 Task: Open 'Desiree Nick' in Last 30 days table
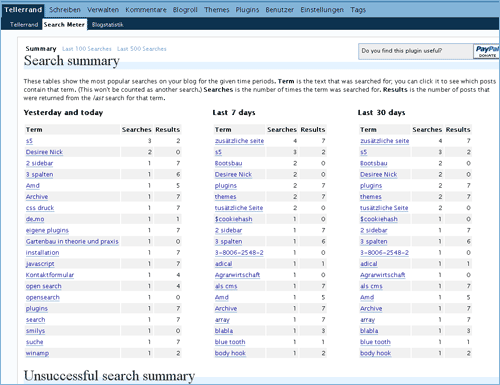point(379,174)
